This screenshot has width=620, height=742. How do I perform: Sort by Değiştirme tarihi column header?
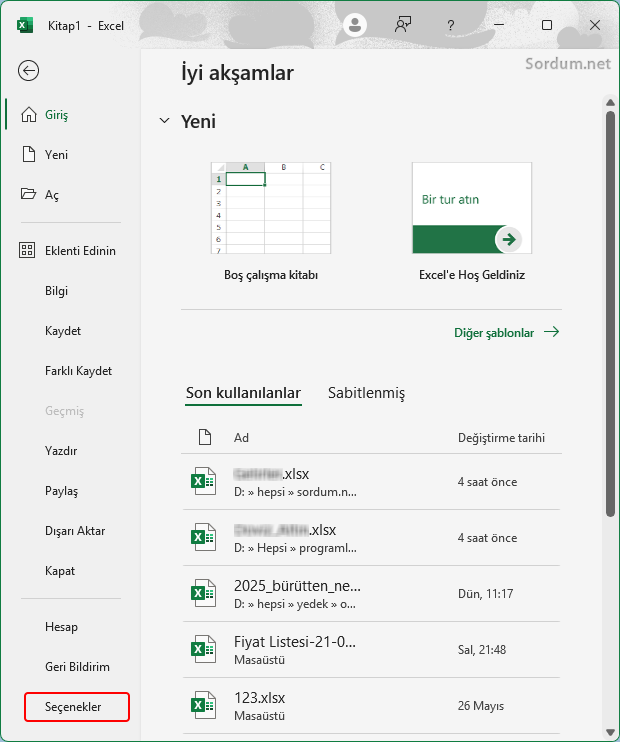[x=501, y=438]
